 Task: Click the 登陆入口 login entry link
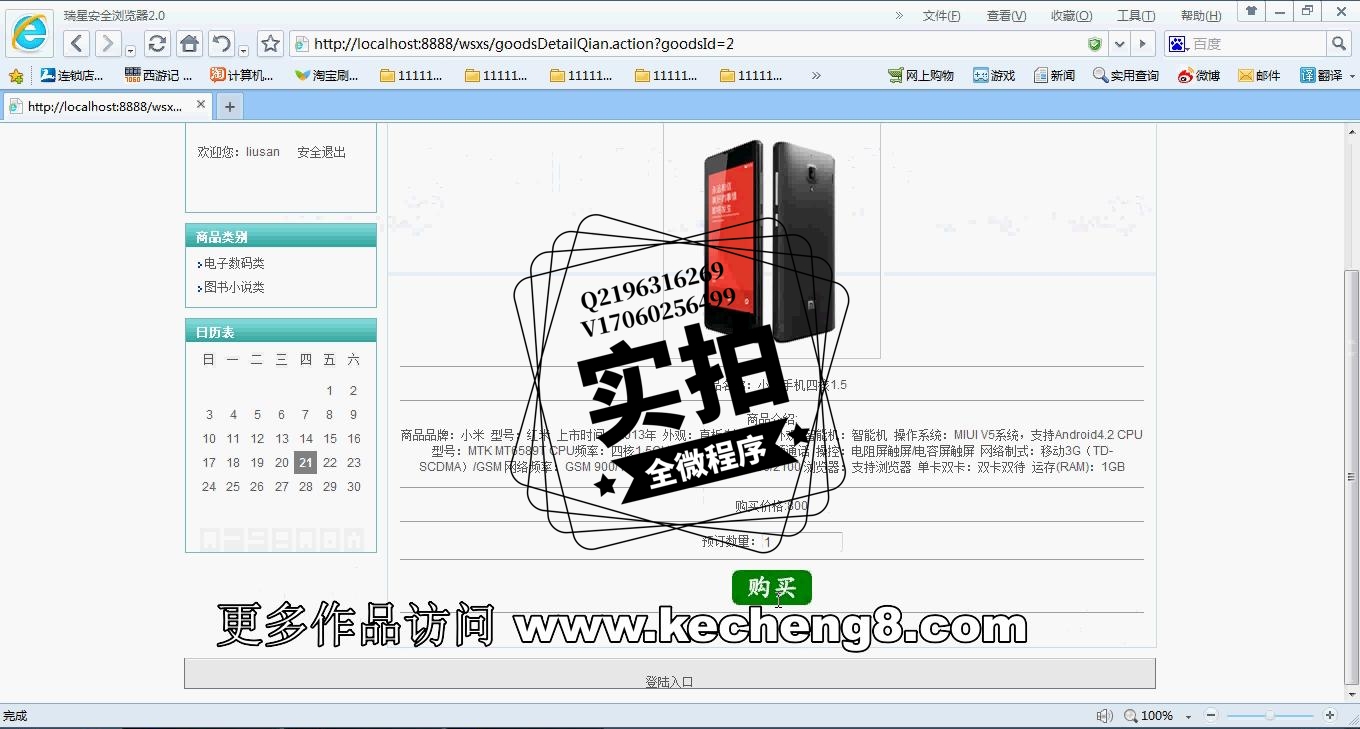point(669,682)
